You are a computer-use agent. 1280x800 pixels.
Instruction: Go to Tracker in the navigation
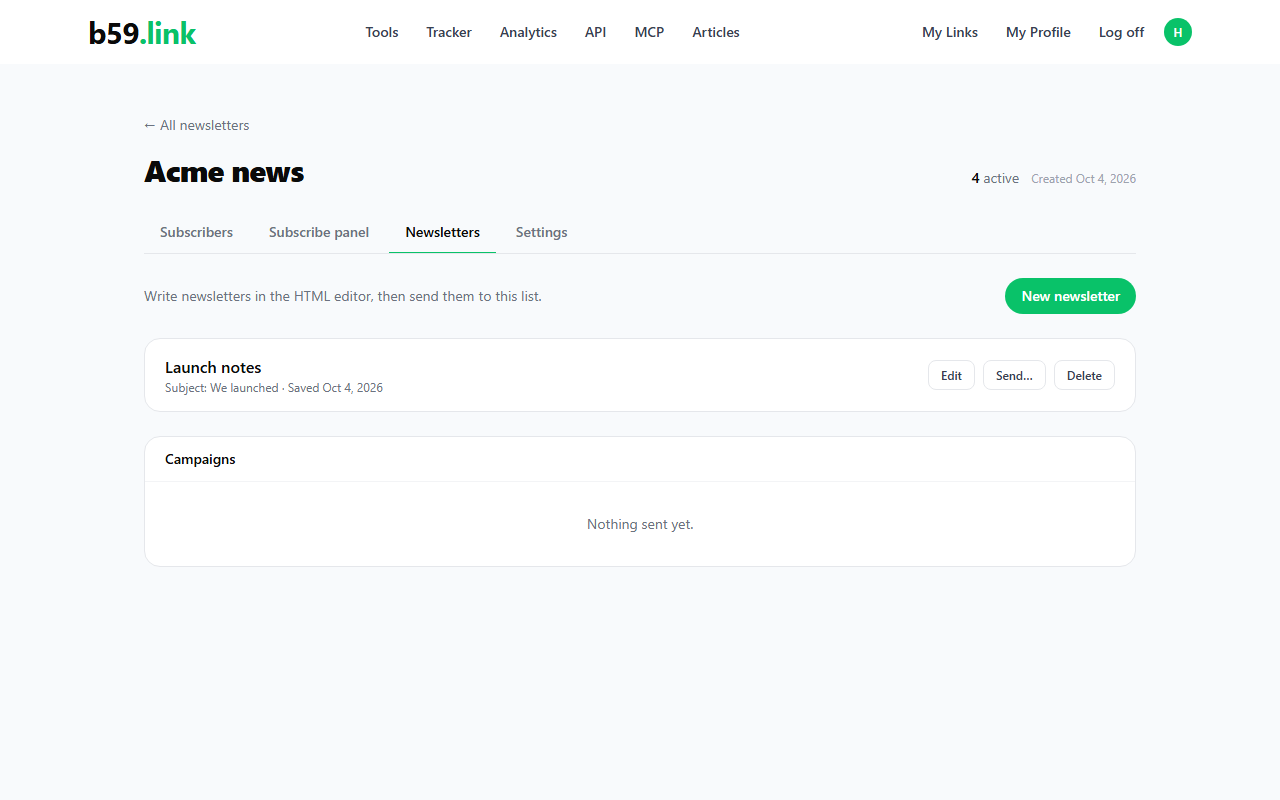[449, 32]
